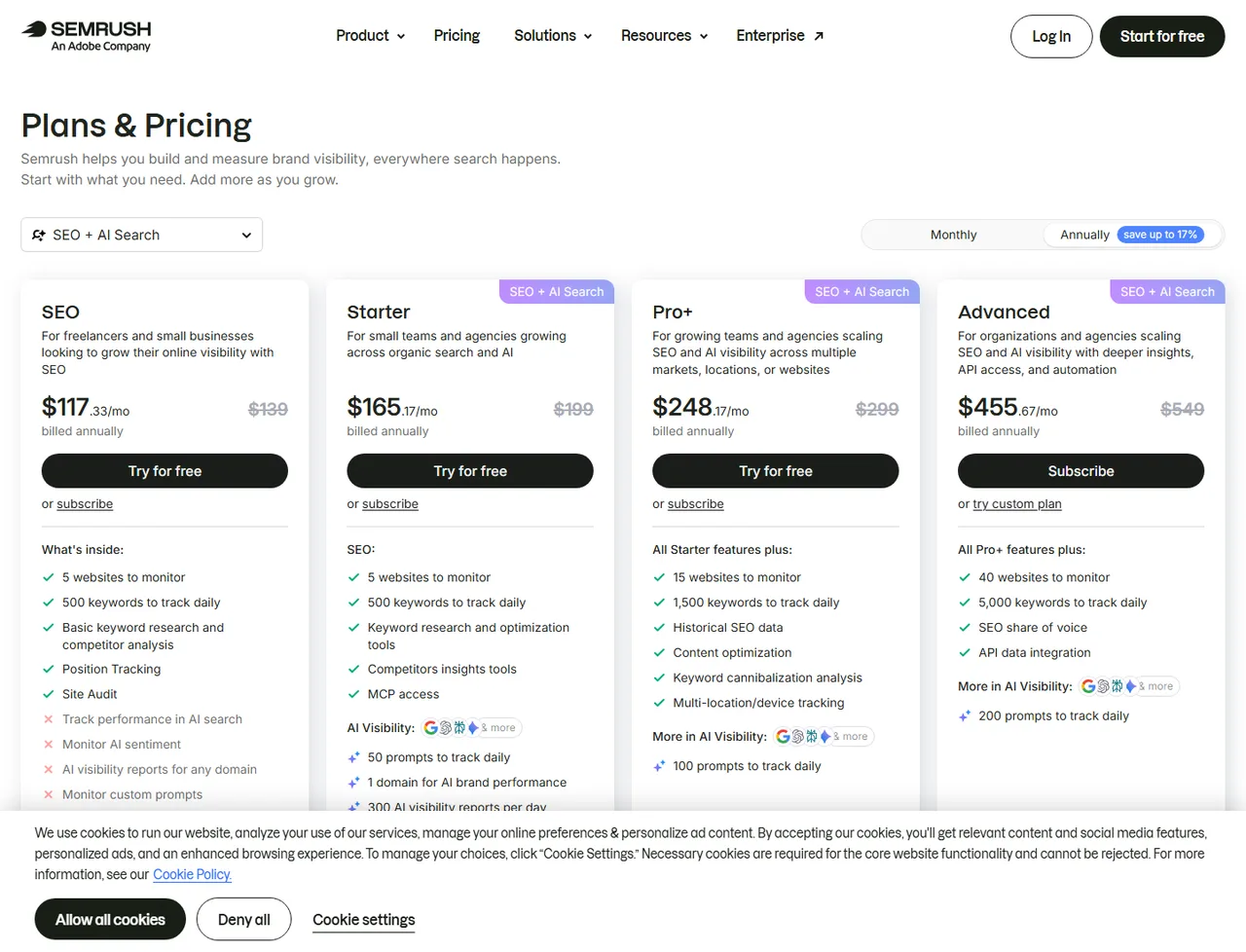Click sparkle icon beside 100 prompts to track

click(x=659, y=766)
